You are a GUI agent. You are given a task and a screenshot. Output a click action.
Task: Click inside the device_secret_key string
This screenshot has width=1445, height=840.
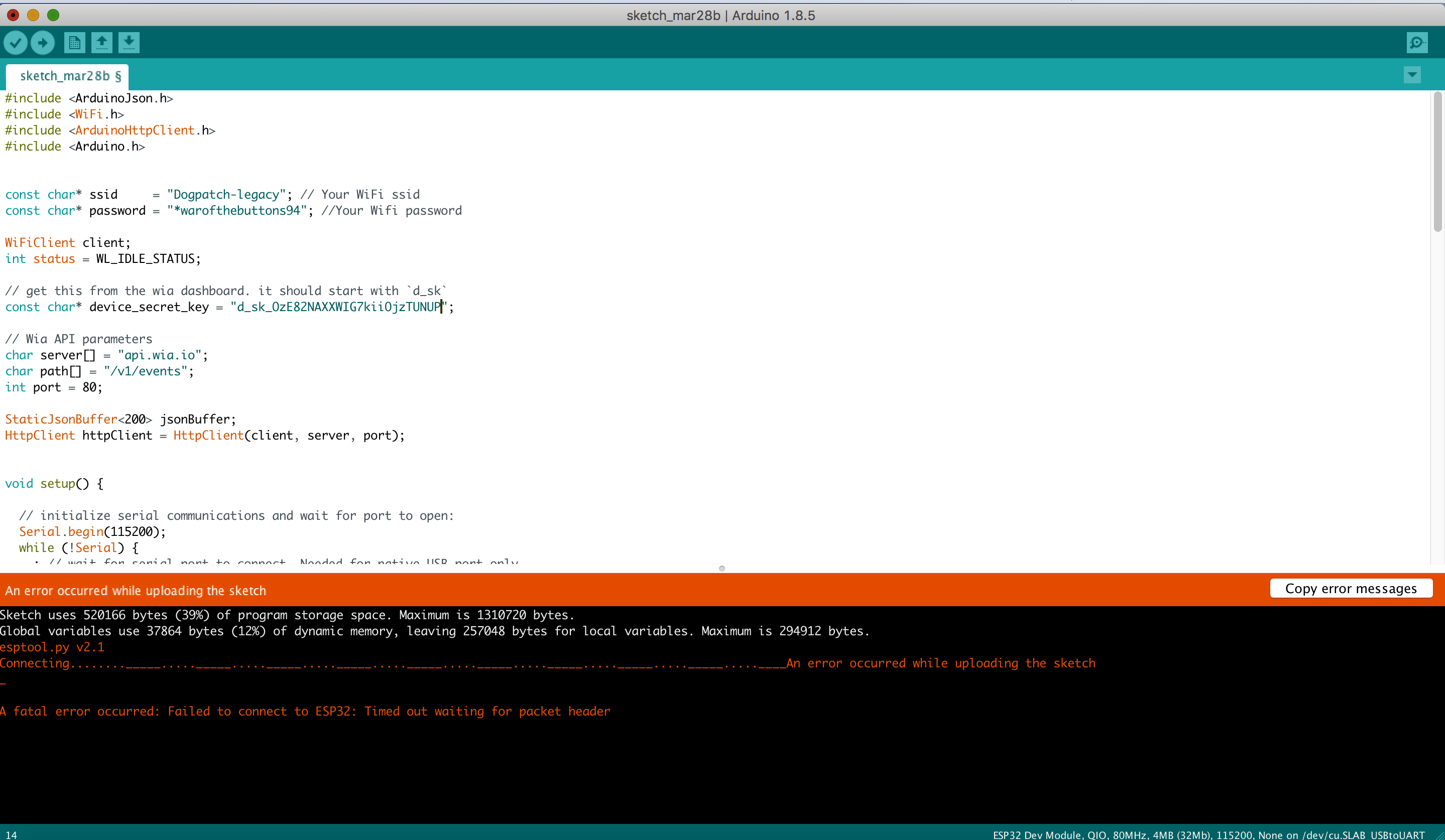coord(338,307)
